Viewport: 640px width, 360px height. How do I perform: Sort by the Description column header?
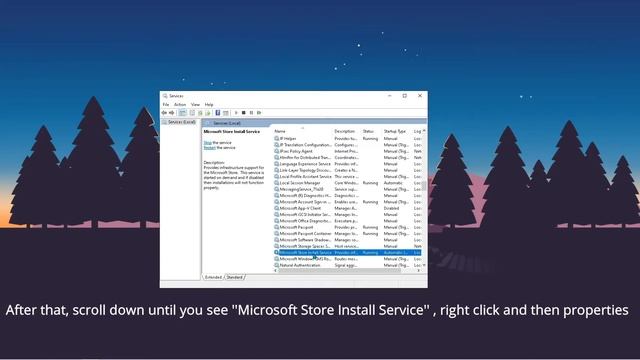pos(346,131)
